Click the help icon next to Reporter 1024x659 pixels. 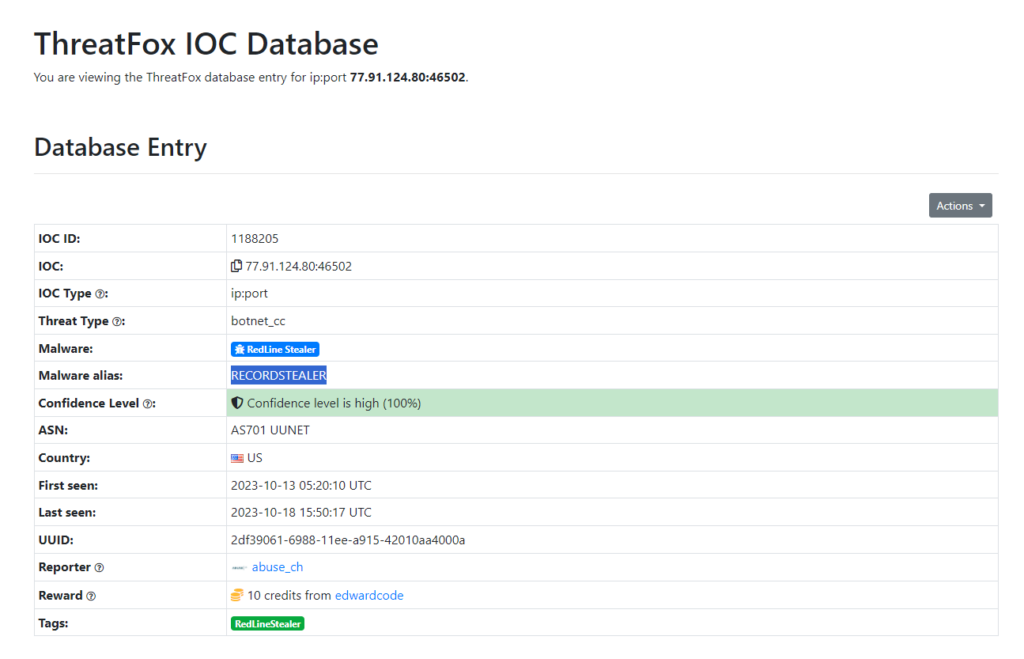[99, 568]
